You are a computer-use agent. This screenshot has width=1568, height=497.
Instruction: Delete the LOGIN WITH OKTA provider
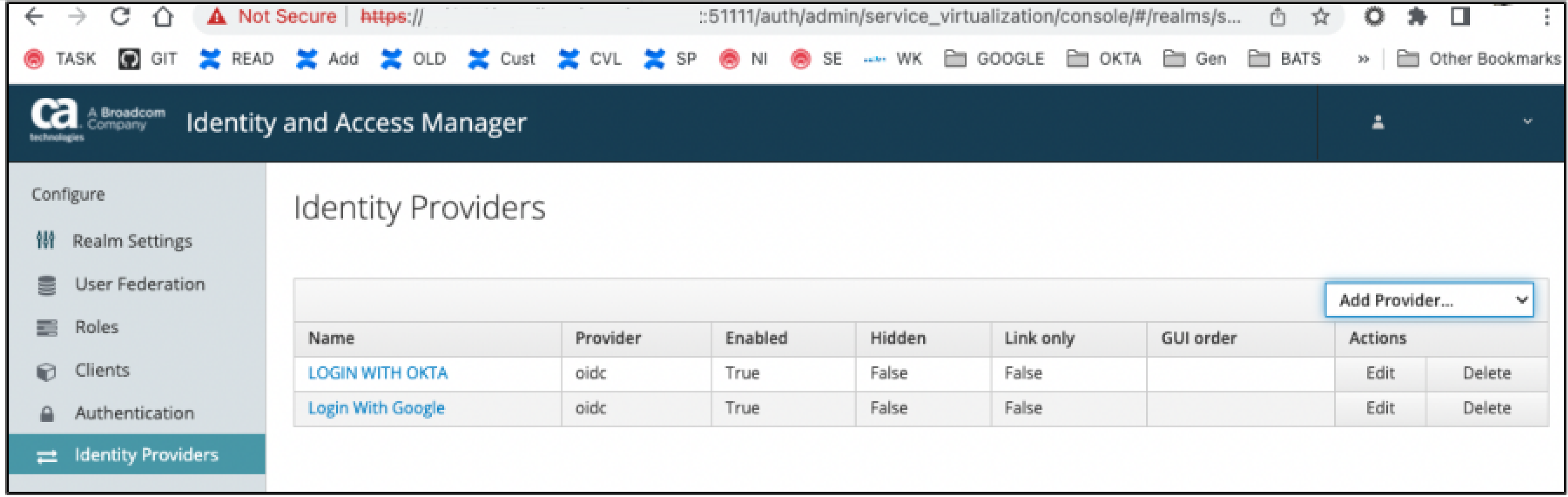[x=1486, y=373]
